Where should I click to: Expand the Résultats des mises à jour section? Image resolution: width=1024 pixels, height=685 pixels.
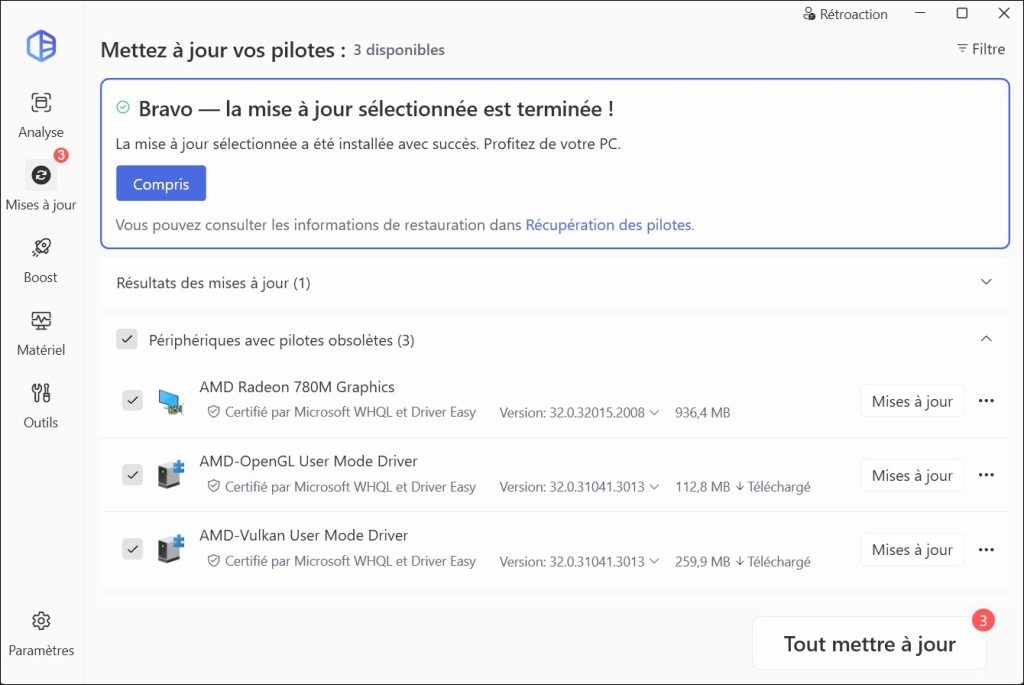coord(986,282)
